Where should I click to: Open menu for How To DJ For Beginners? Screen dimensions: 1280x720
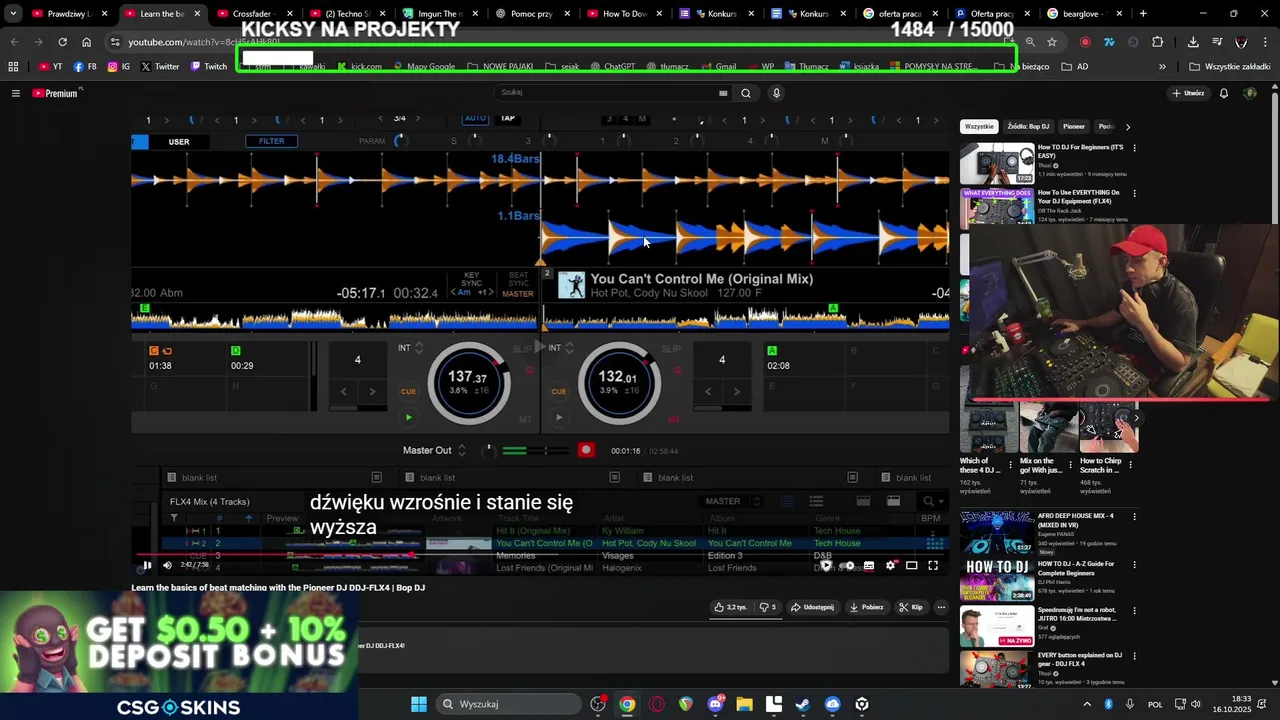pyautogui.click(x=1134, y=148)
